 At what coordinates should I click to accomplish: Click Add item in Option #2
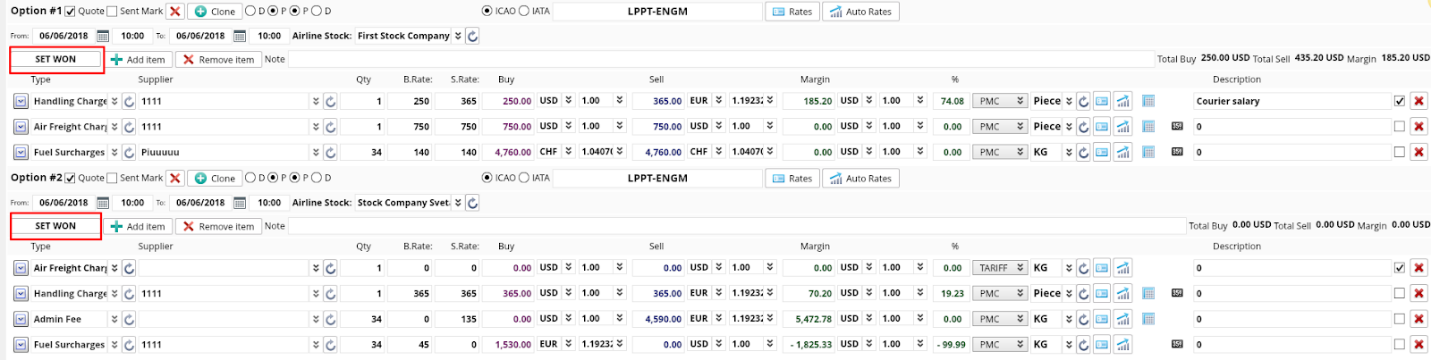coord(140,227)
